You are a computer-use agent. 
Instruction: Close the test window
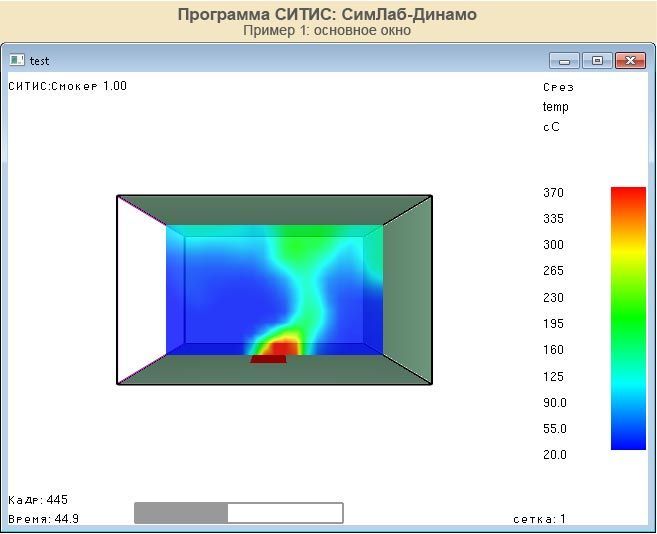630,60
